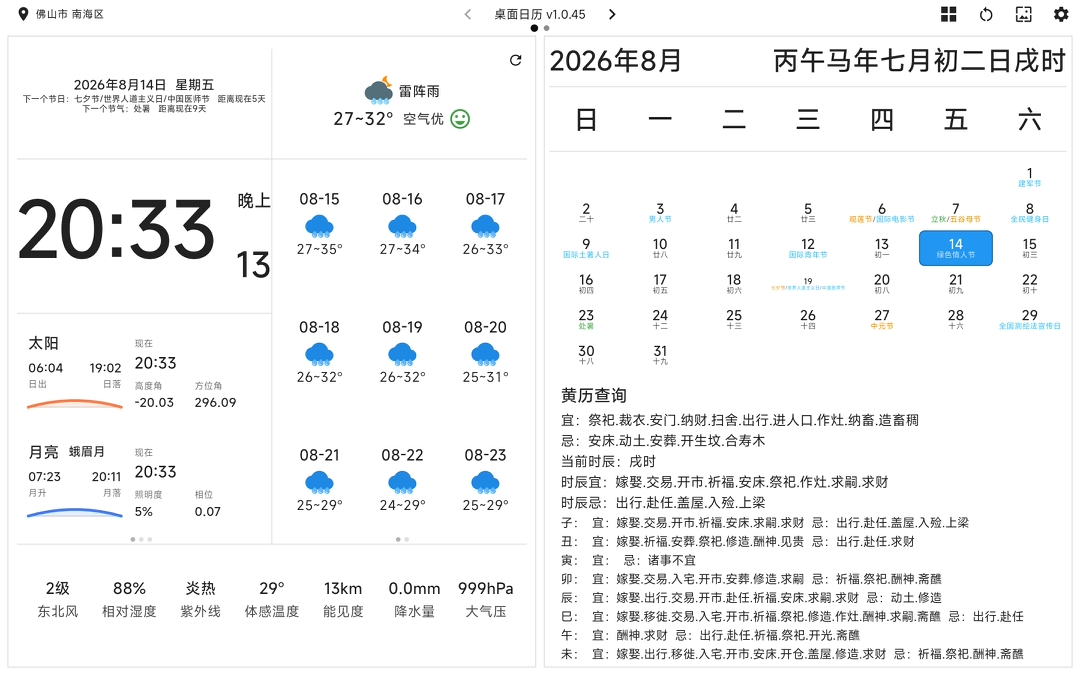Screen dimensions: 1080x675
Task: Click the 炎热 紫外线 reading
Action: [x=200, y=599]
